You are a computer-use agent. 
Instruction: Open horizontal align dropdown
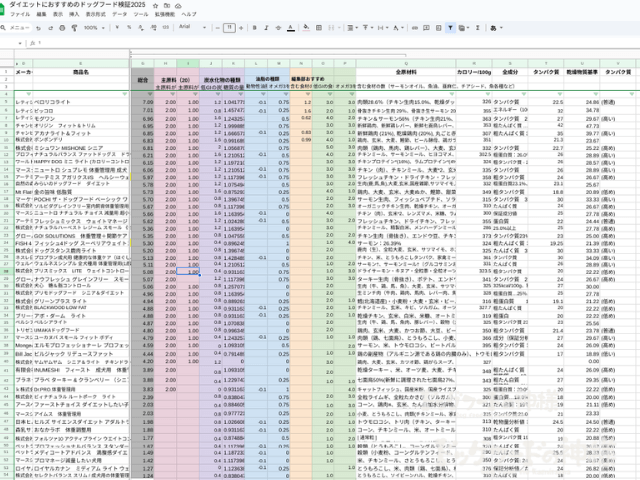(x=352, y=28)
